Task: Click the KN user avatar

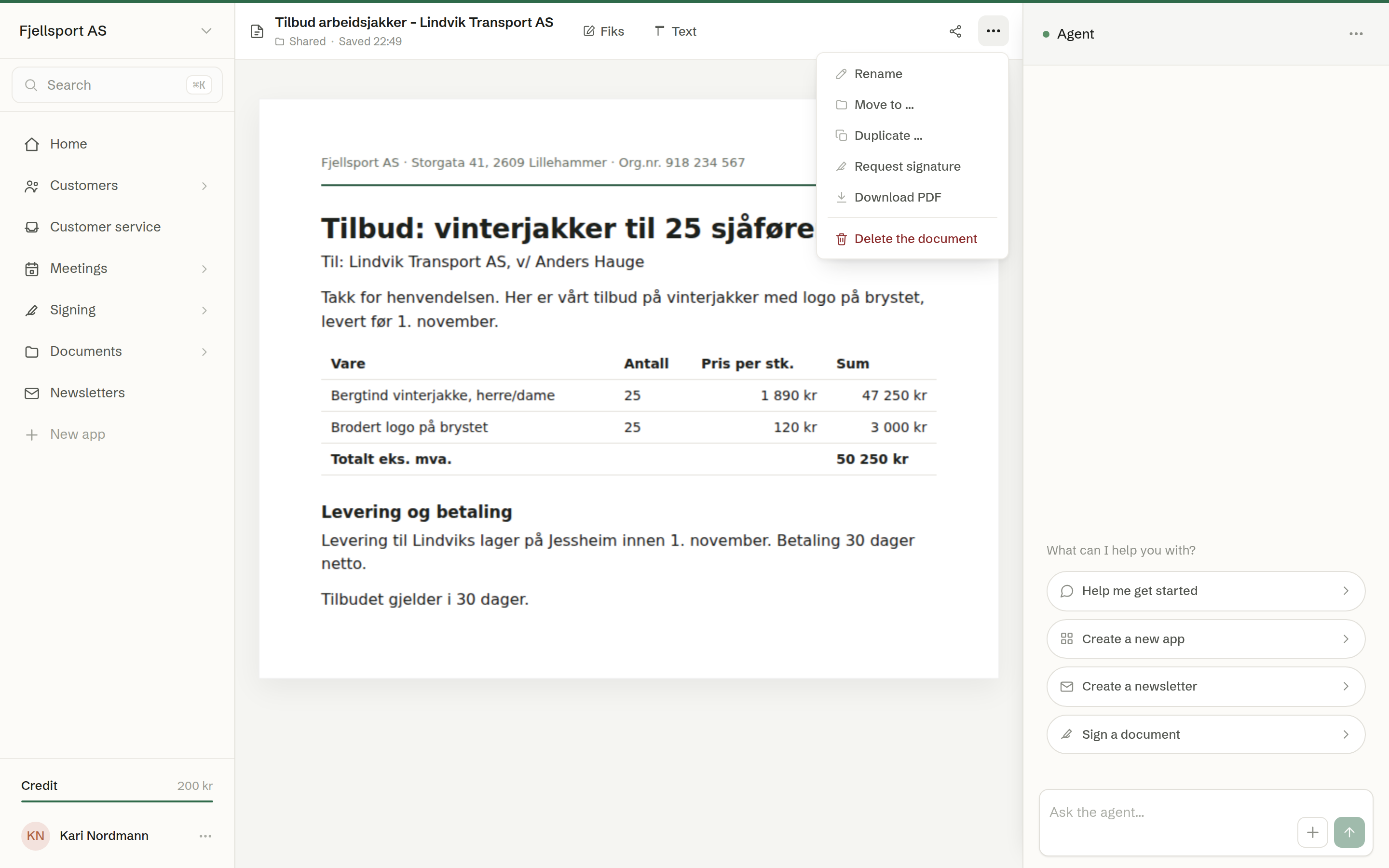Action: 36,836
